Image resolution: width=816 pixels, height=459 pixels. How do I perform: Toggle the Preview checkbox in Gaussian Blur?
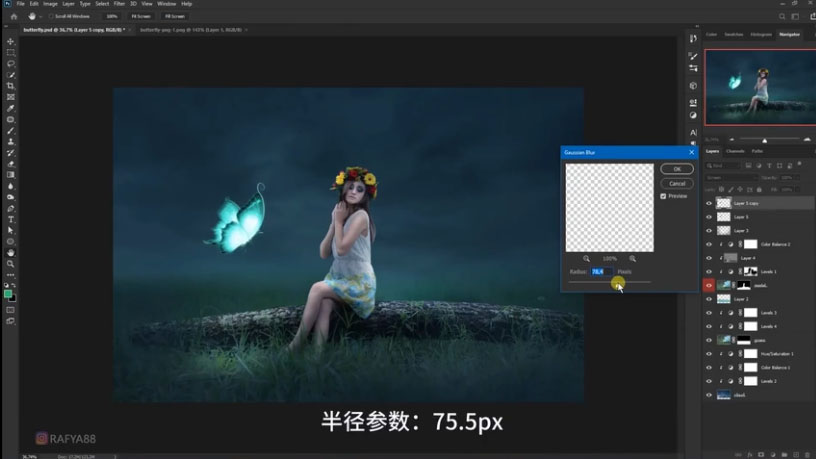click(663, 196)
